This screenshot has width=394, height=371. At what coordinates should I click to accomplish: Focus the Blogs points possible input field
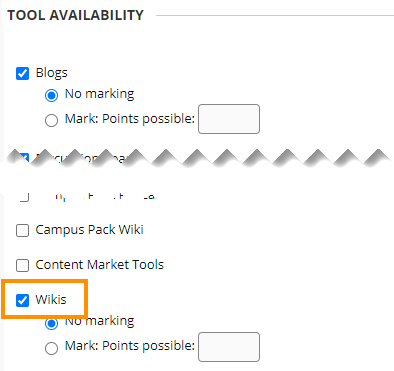(x=229, y=119)
